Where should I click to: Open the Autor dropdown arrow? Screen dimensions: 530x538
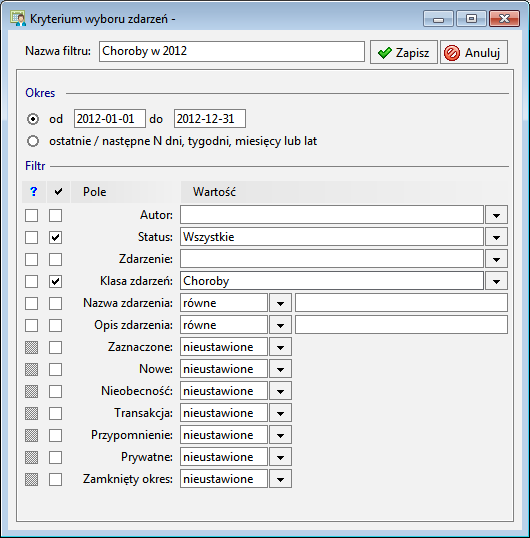[496, 215]
